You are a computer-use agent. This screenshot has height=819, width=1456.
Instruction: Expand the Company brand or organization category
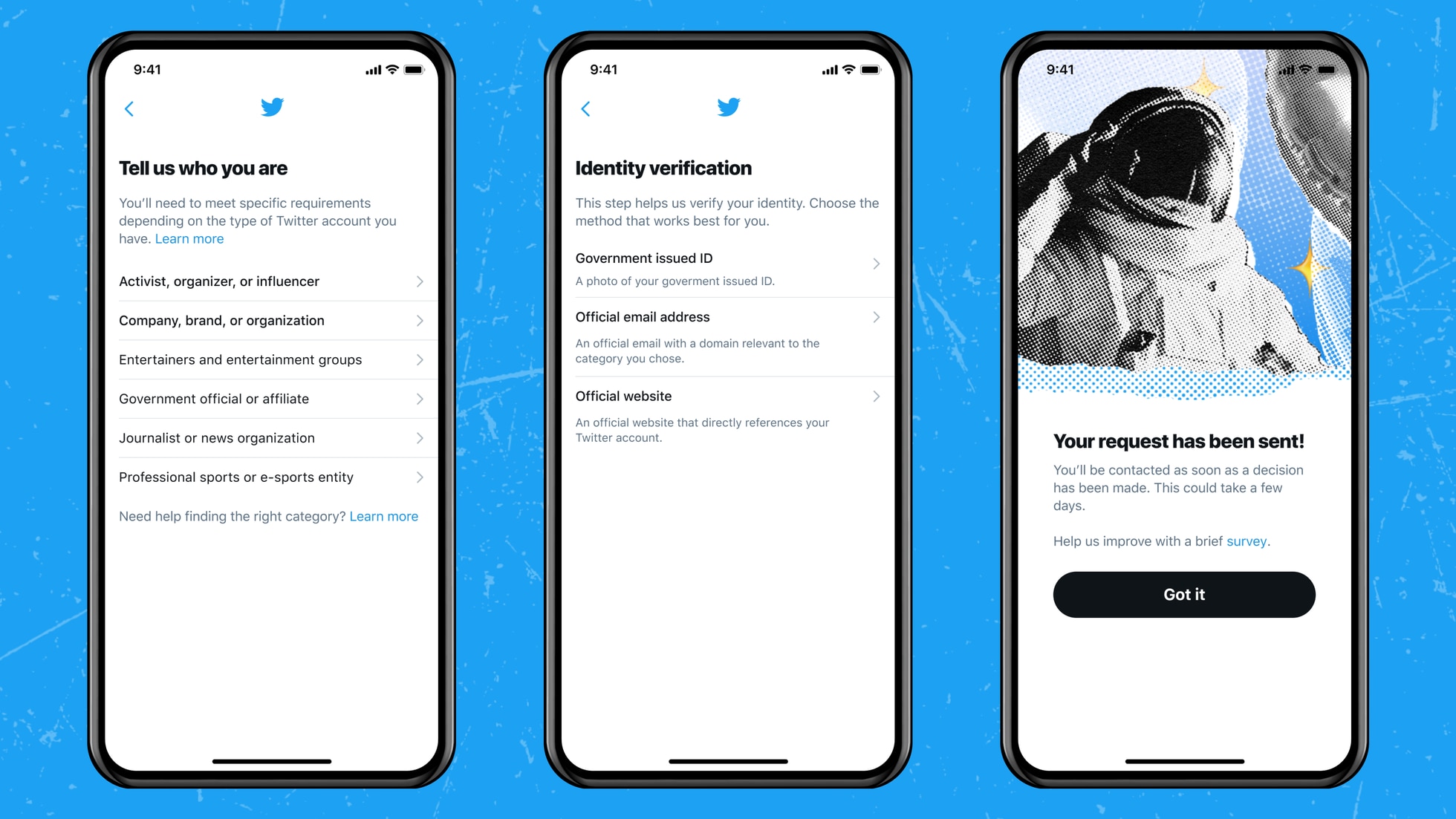click(272, 320)
